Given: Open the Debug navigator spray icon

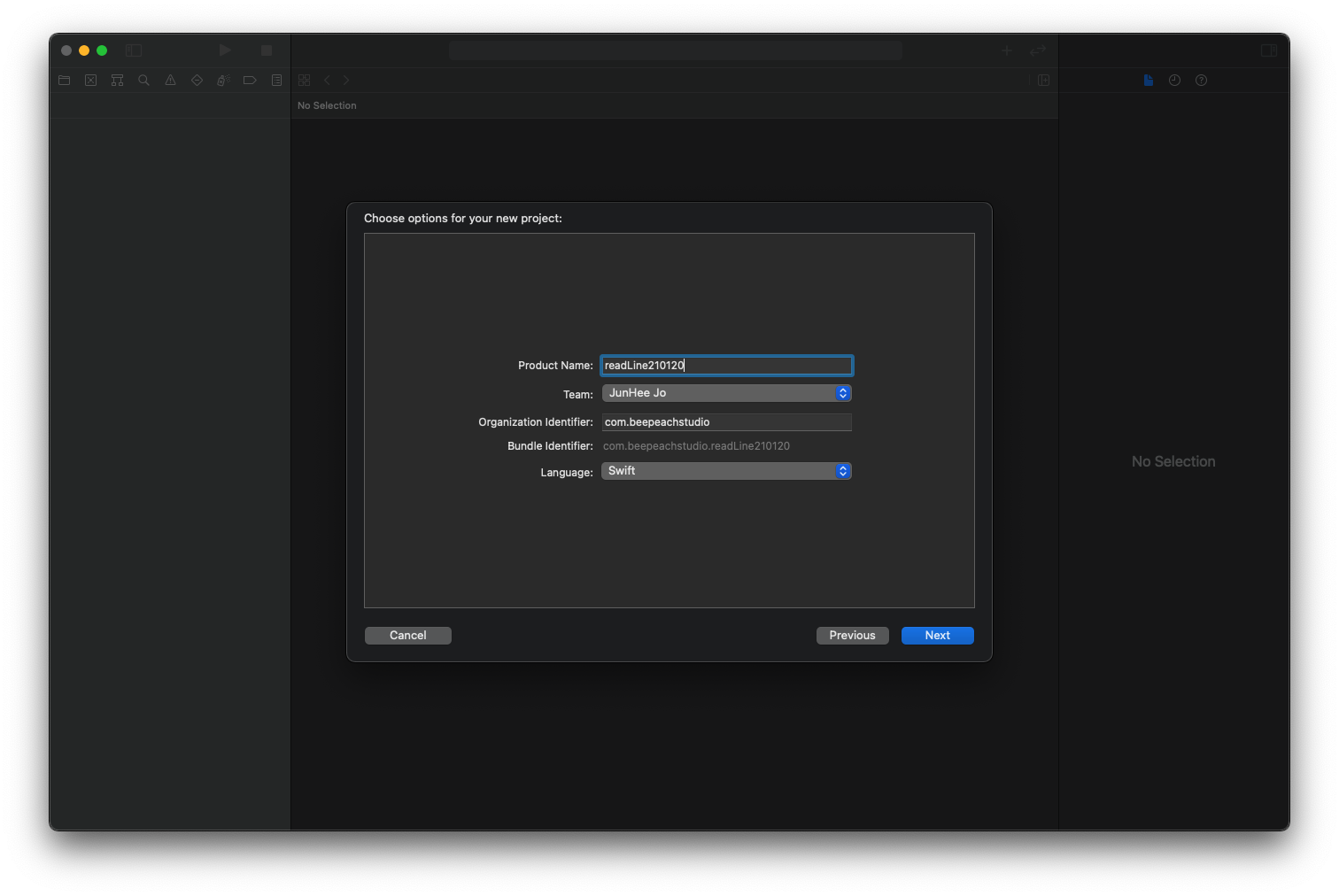Looking at the screenshot, I should tap(223, 80).
